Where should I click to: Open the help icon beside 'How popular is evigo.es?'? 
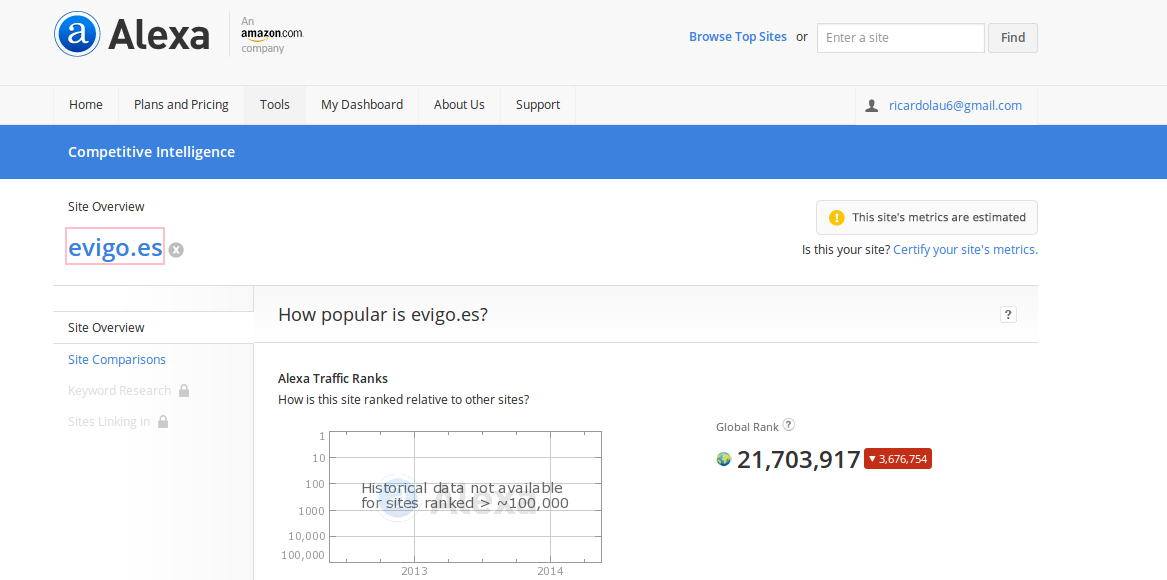coord(1008,314)
